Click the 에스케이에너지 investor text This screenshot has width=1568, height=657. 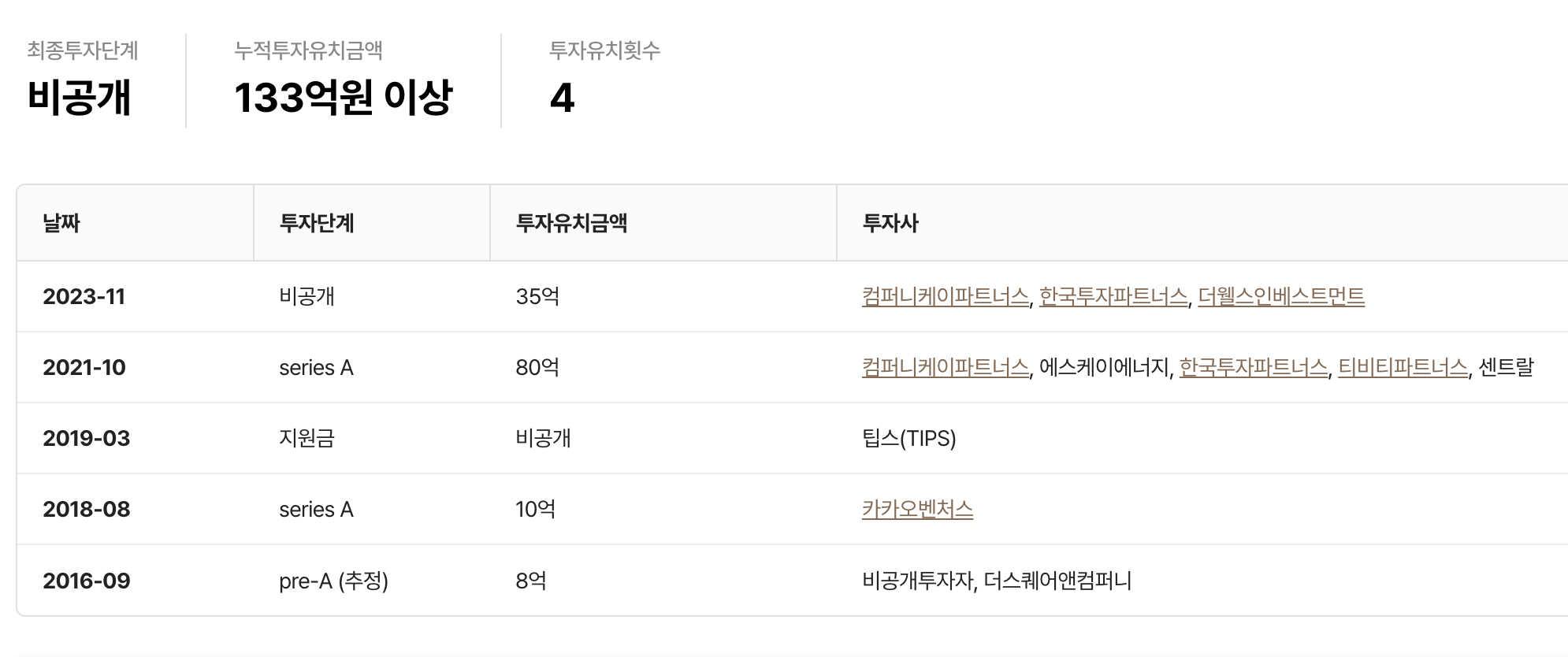click(1104, 367)
